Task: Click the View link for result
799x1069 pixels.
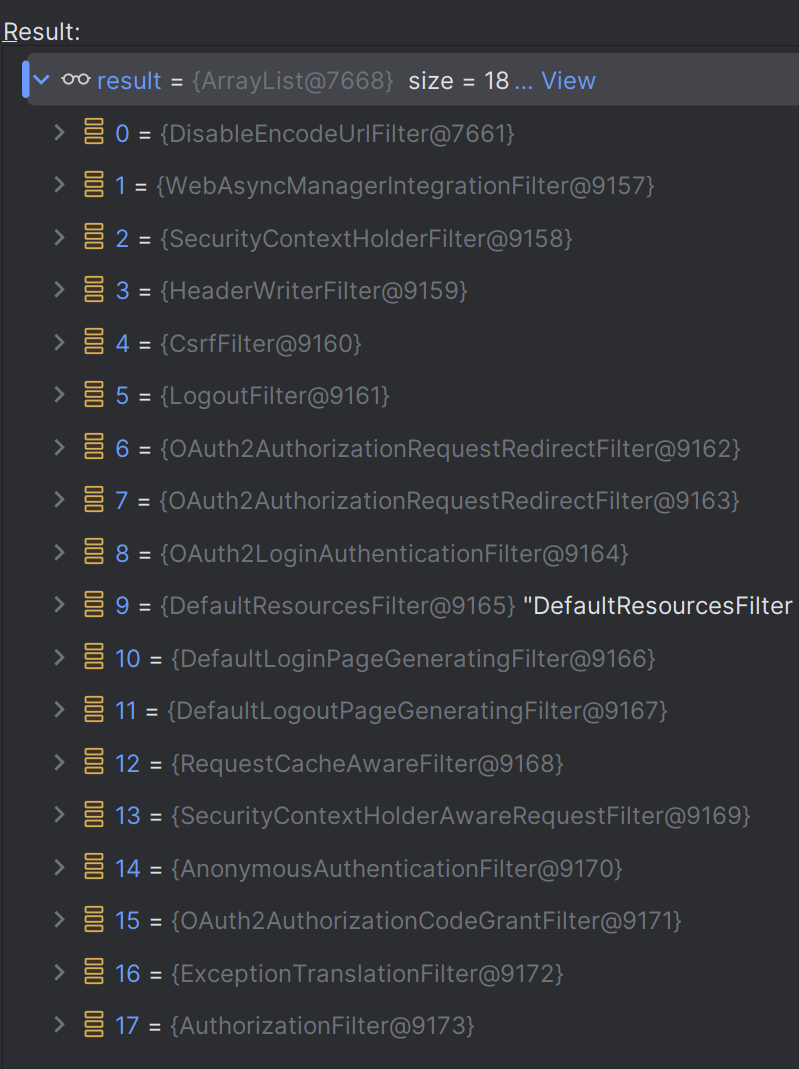Action: point(567,81)
